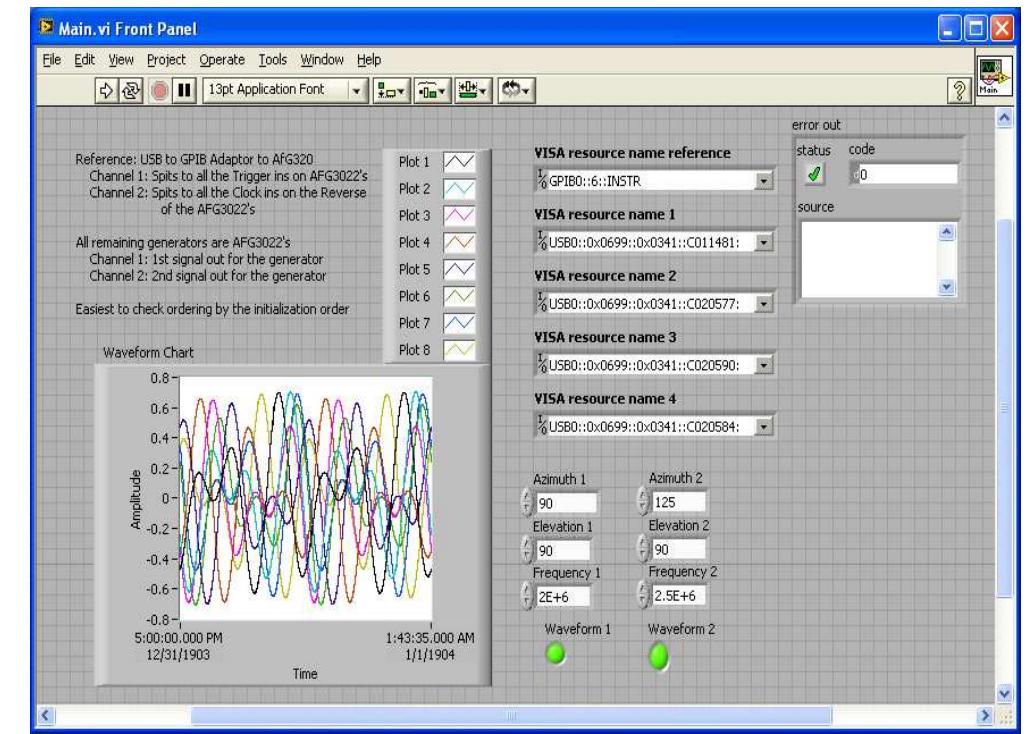Click the GPIB0::6::INSTR resource text
Viewport: 1036px width, 734px height.
click(595, 181)
